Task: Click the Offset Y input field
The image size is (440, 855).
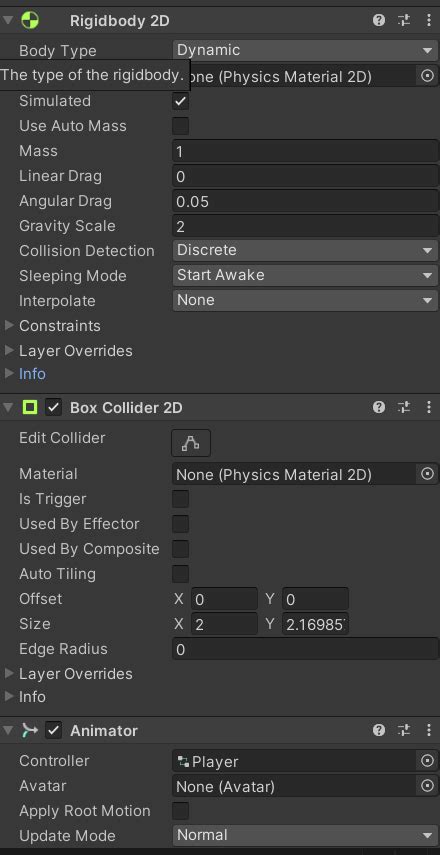Action: [315, 599]
